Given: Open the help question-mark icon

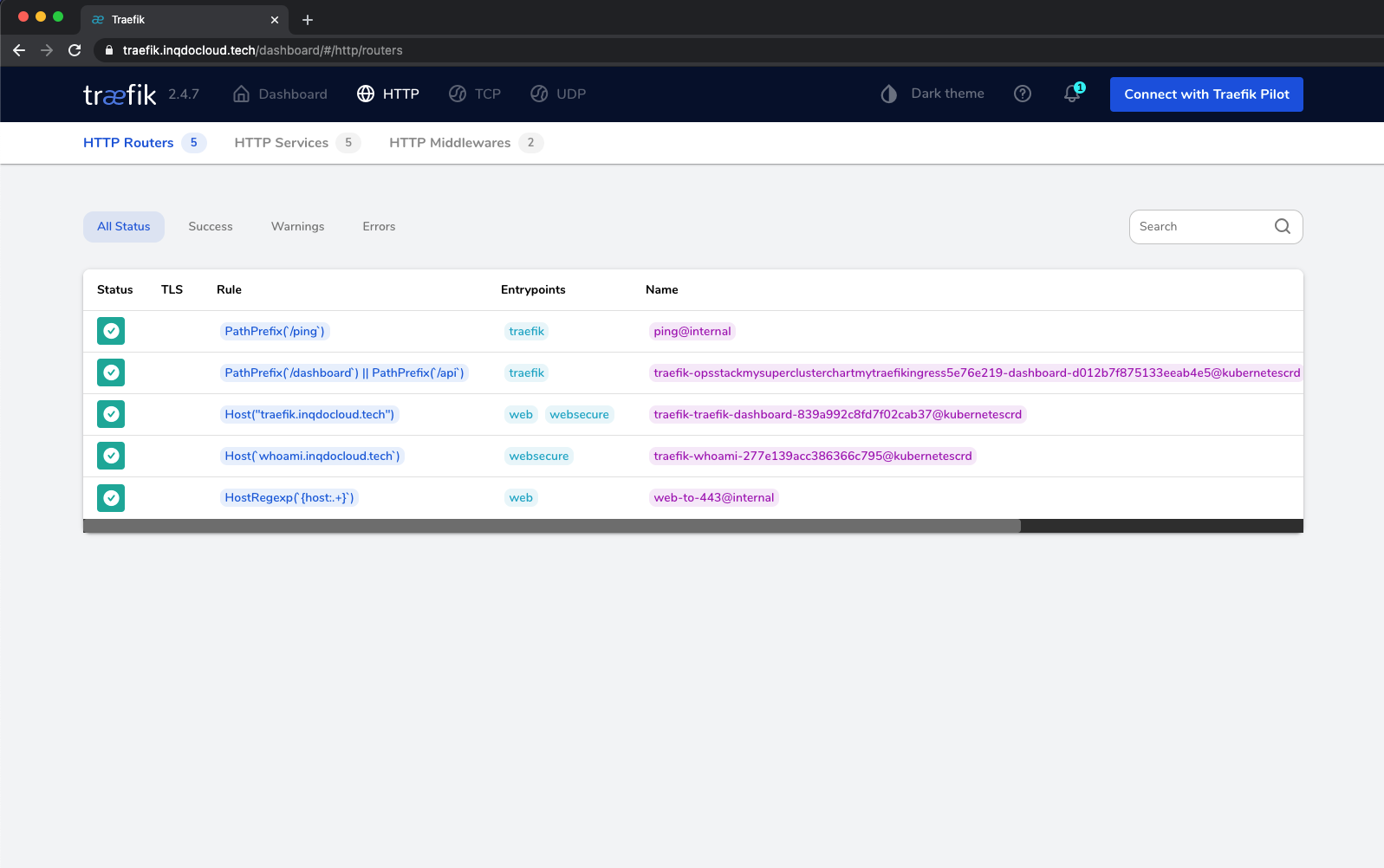Looking at the screenshot, I should [1023, 94].
